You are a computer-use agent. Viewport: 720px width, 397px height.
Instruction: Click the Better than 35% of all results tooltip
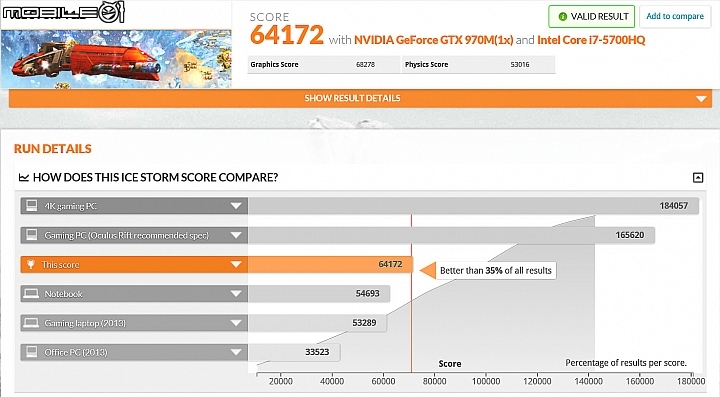pyautogui.click(x=495, y=271)
